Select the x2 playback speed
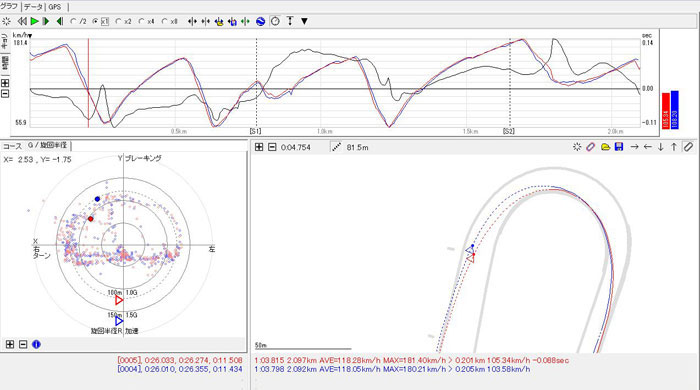This screenshot has width=700, height=390. [123, 21]
